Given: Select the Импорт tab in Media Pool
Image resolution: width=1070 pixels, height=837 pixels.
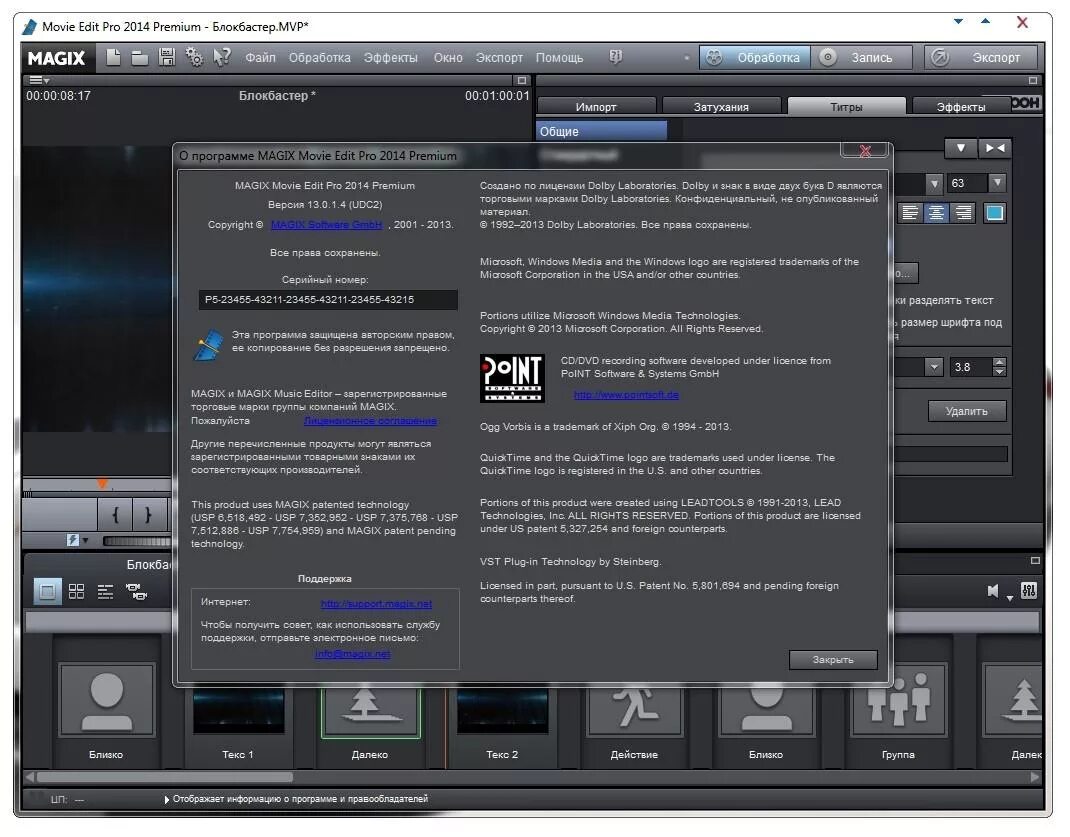Looking at the screenshot, I should (596, 106).
